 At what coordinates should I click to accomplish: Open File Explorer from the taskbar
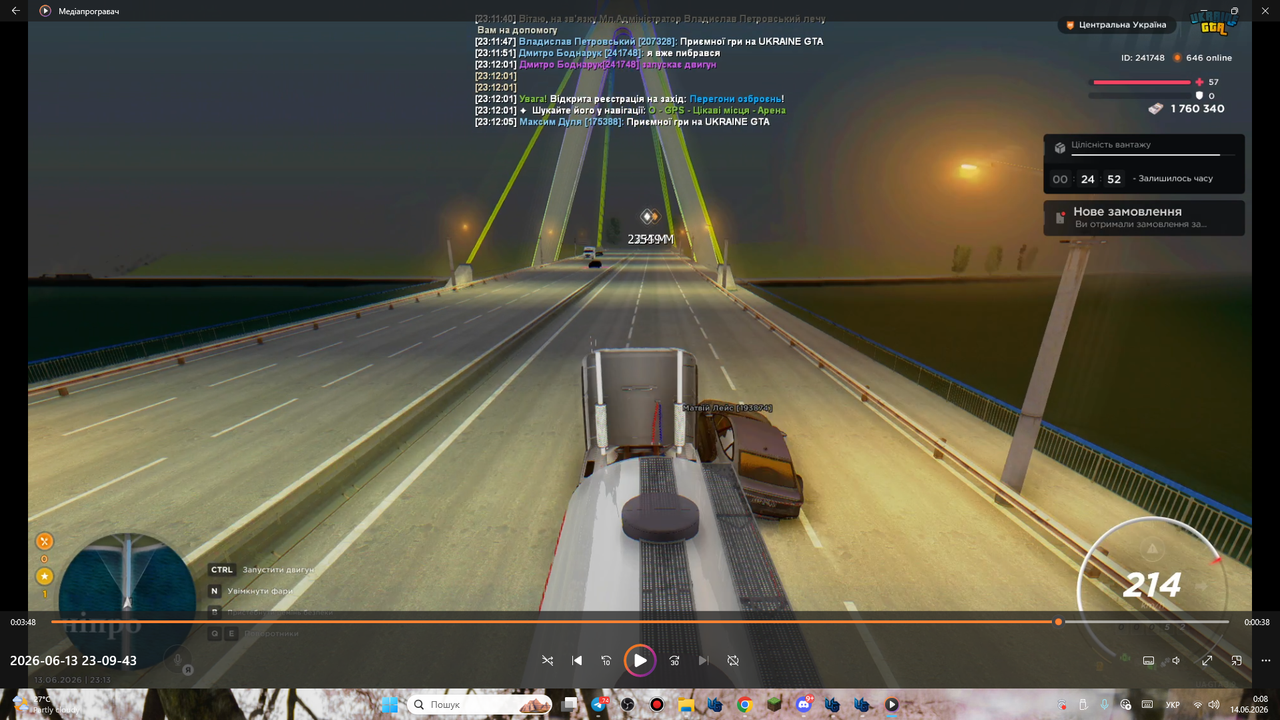tap(686, 704)
